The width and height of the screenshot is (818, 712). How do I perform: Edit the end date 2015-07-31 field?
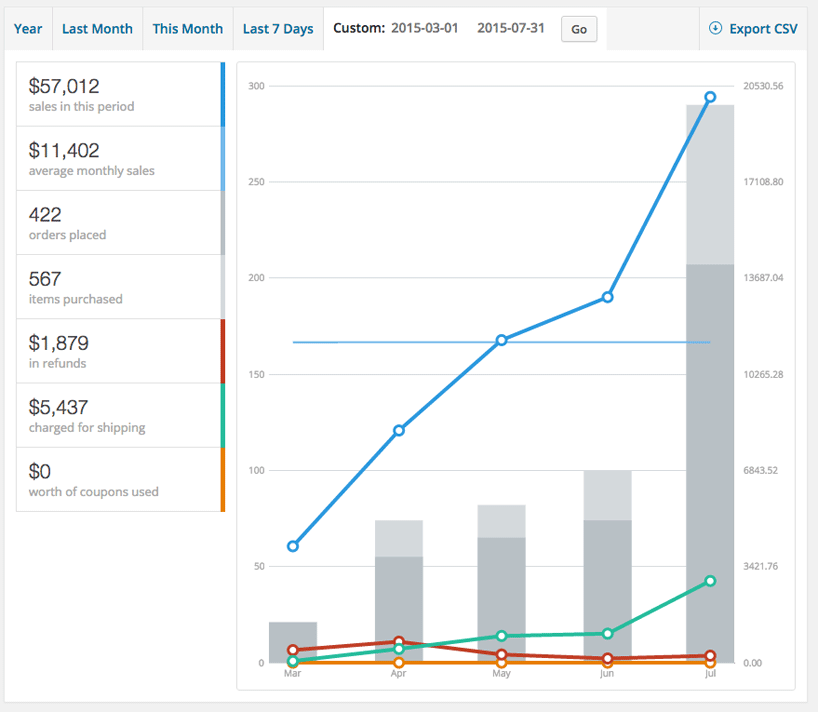tap(511, 28)
